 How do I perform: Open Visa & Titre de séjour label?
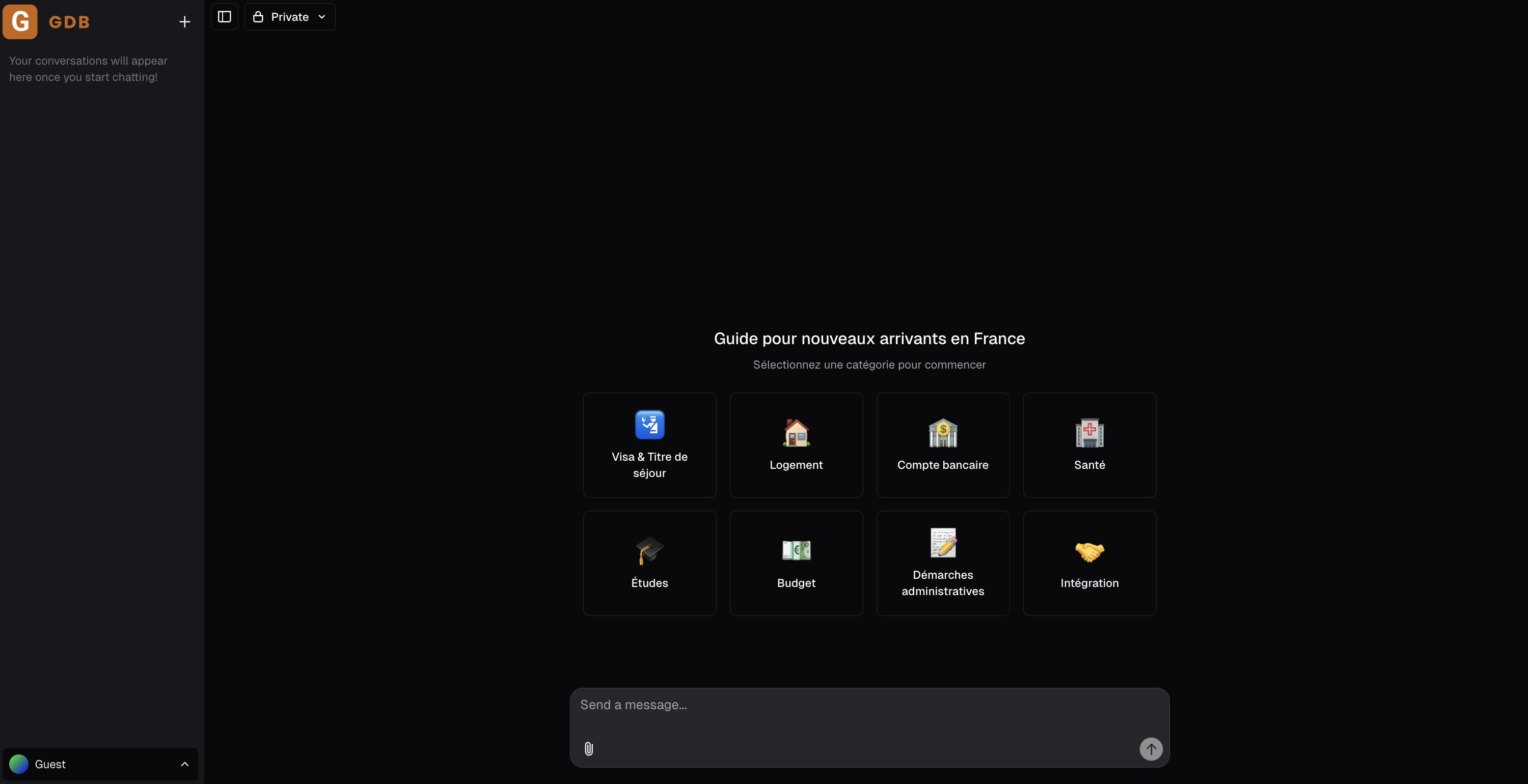click(x=649, y=464)
